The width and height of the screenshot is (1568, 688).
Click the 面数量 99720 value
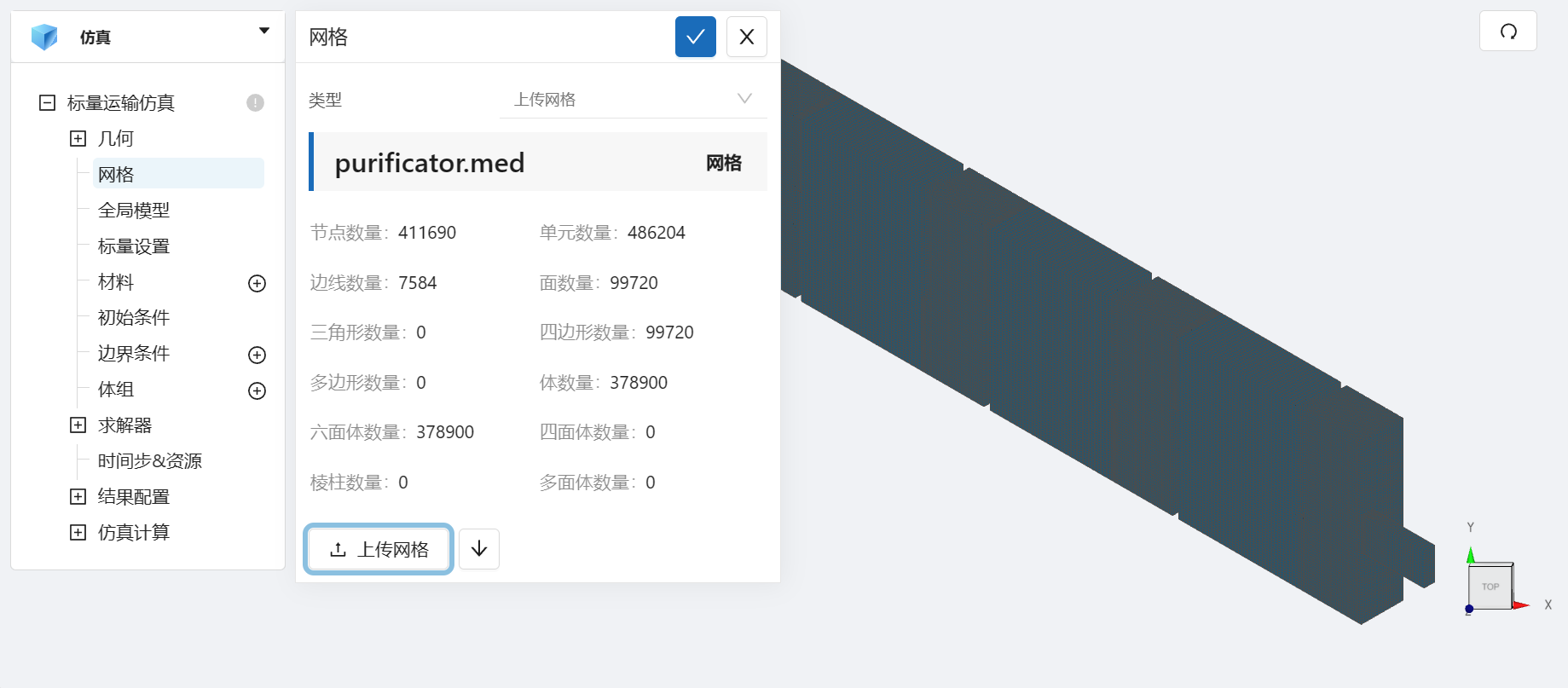634,283
